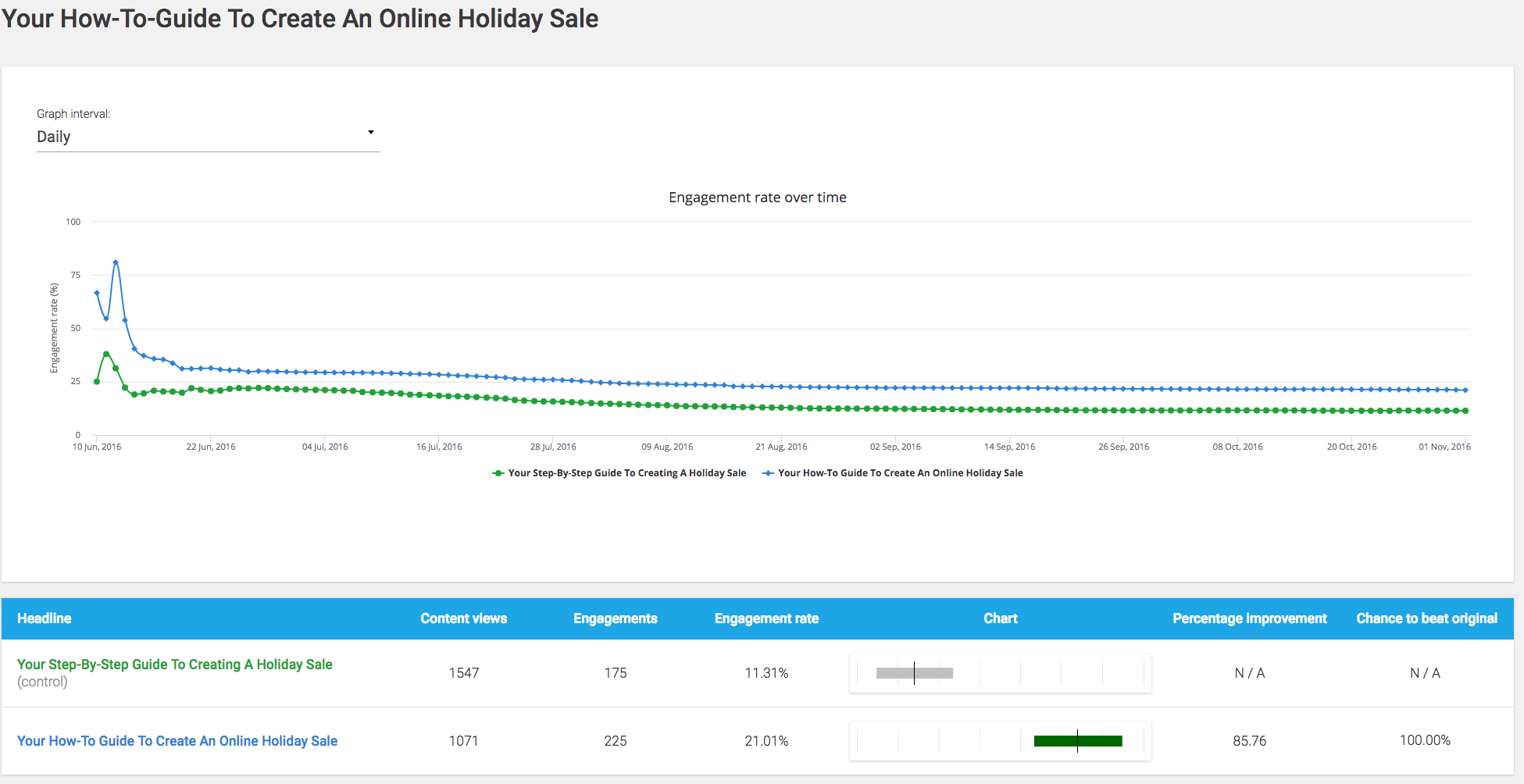Click the page title How-To-Guide heading
The image size is (1524, 784).
[299, 18]
